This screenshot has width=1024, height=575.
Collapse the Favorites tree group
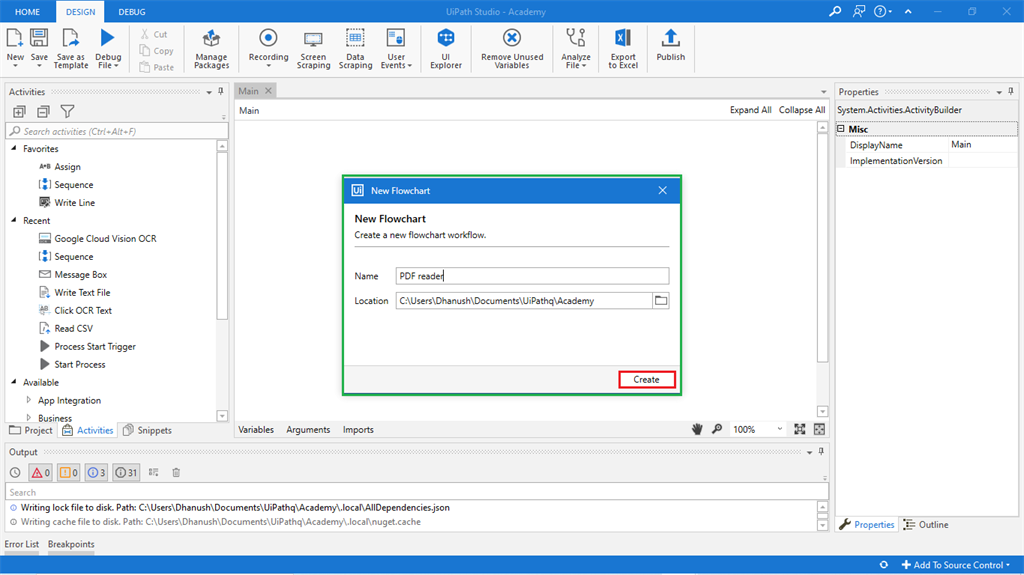14,148
